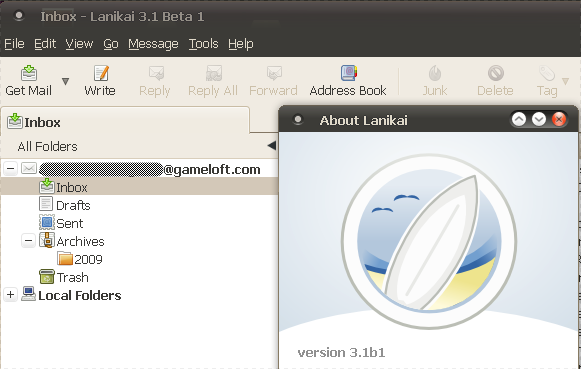The image size is (581, 369).
Task: Click the Inbox folder icon in tree
Action: (x=47, y=186)
